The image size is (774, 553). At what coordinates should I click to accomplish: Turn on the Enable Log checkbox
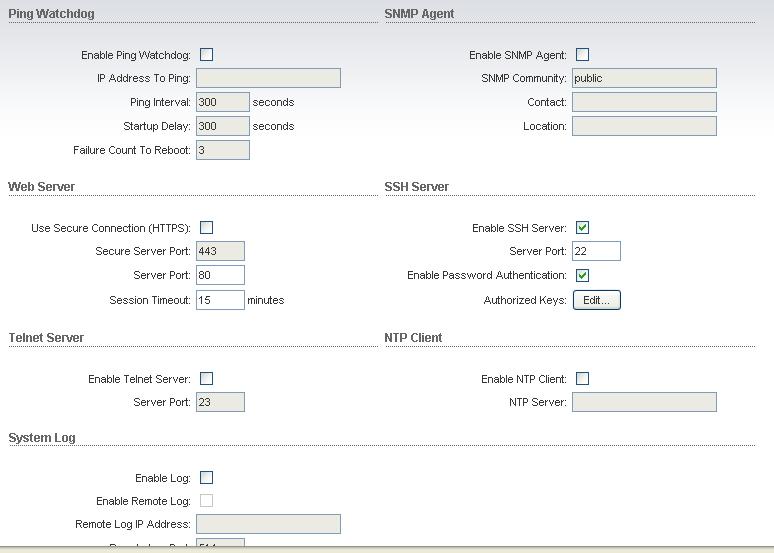[206, 478]
